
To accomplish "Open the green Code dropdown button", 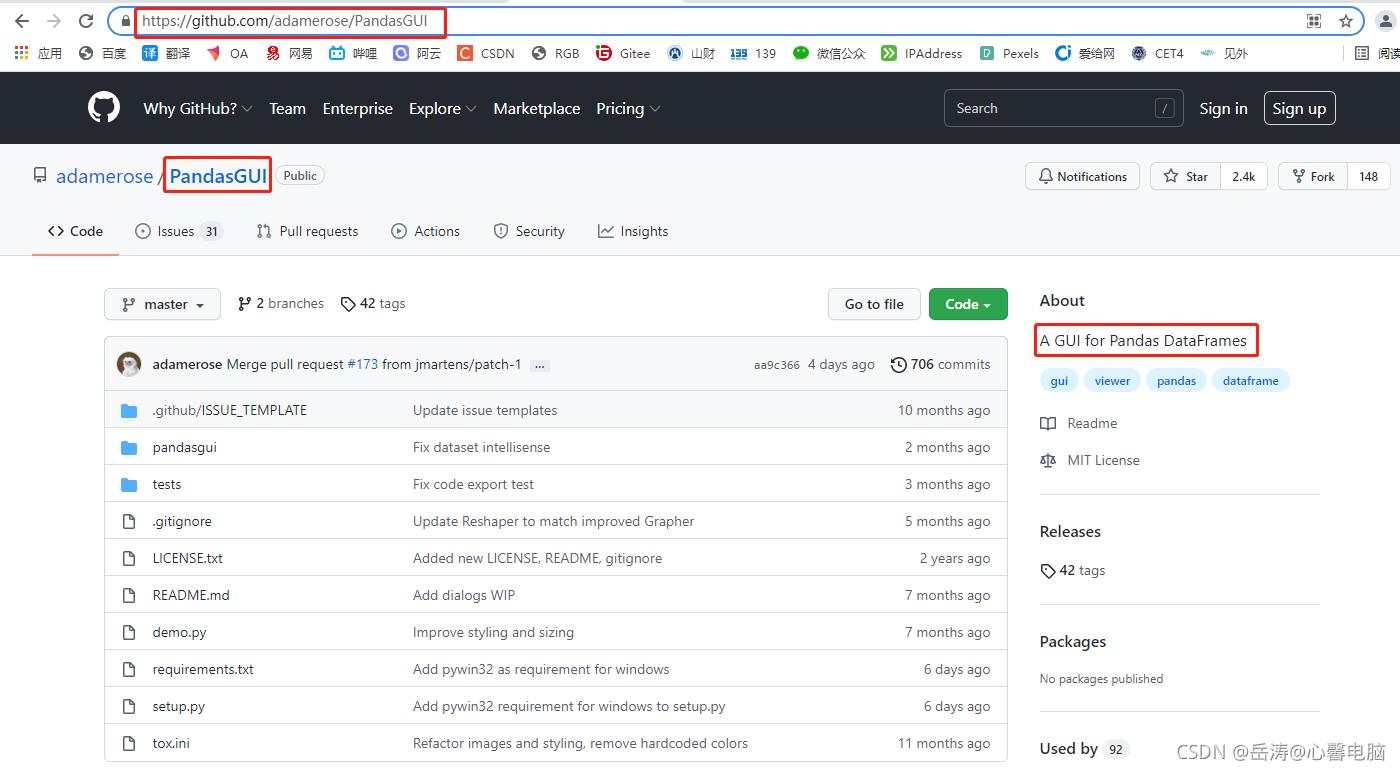I will pos(968,304).
